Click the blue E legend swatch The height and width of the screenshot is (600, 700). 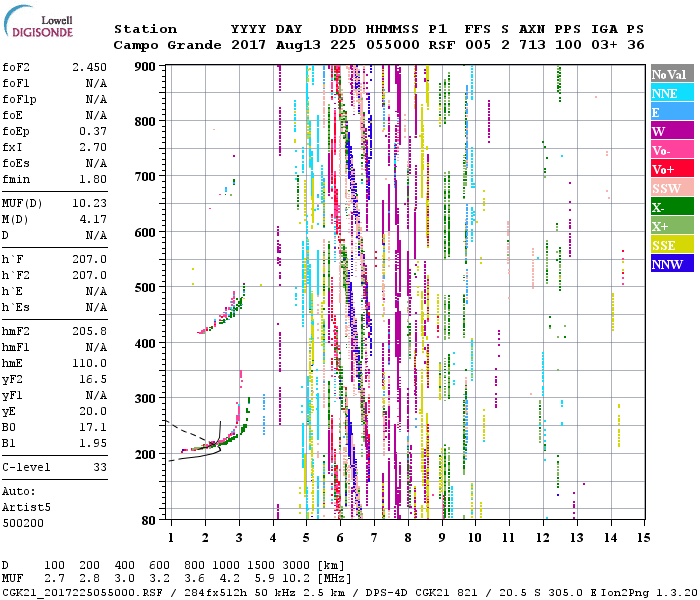(670, 112)
